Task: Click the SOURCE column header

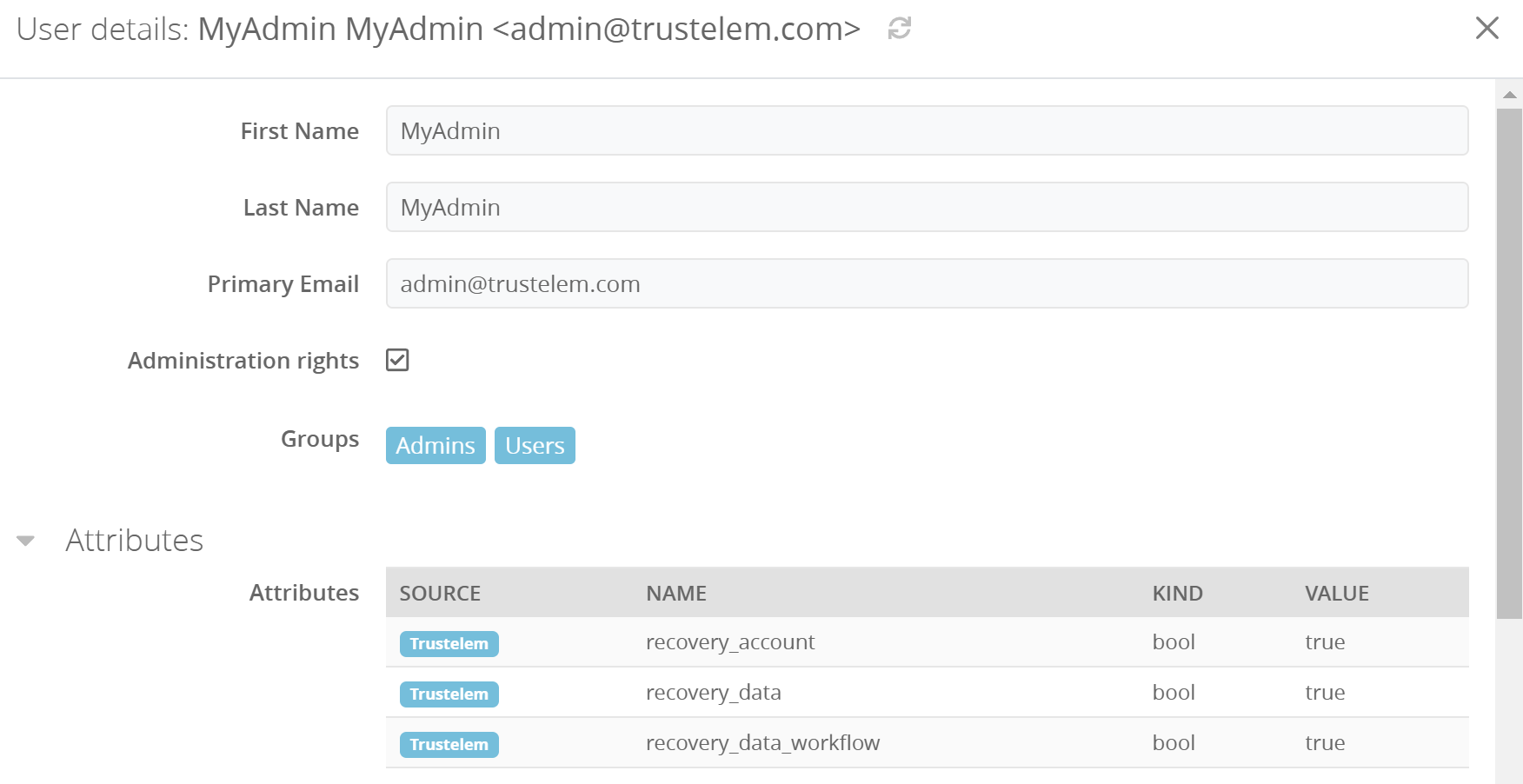Action: 440,594
